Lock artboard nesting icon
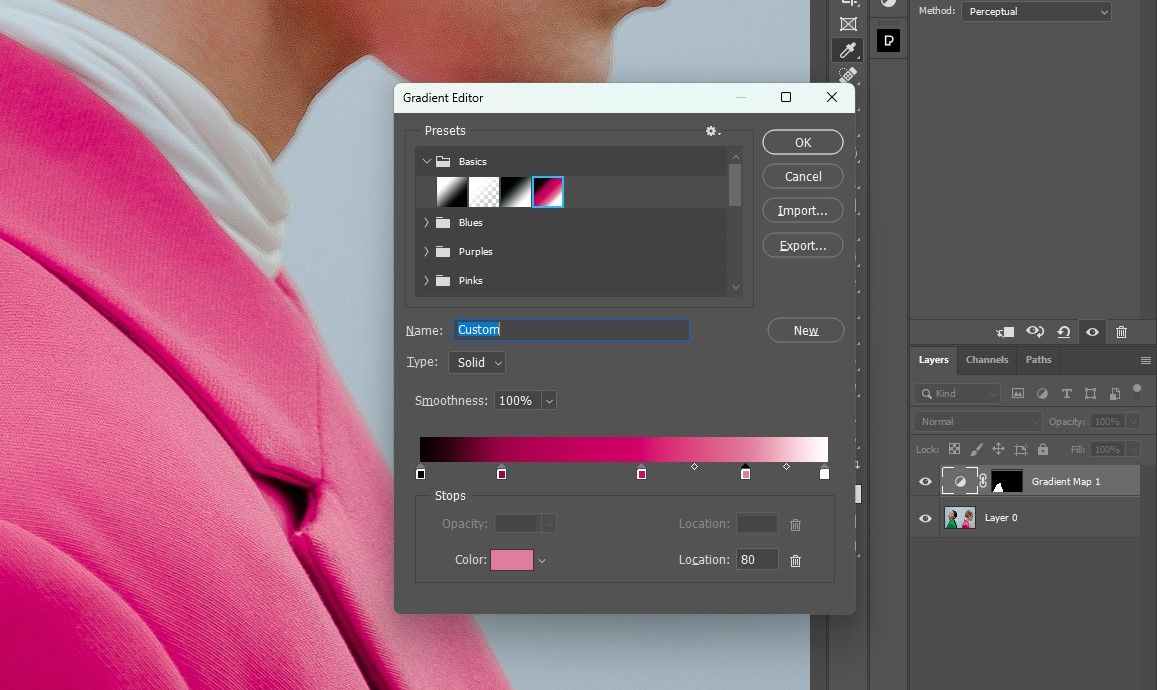Viewport: 1157px width, 690px height. pos(1020,449)
